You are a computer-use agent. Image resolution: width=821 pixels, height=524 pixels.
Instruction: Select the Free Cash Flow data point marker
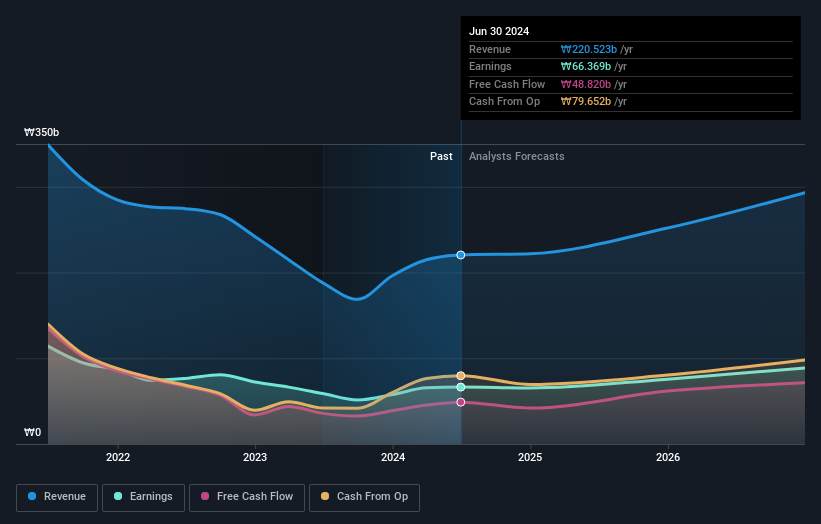pos(461,402)
